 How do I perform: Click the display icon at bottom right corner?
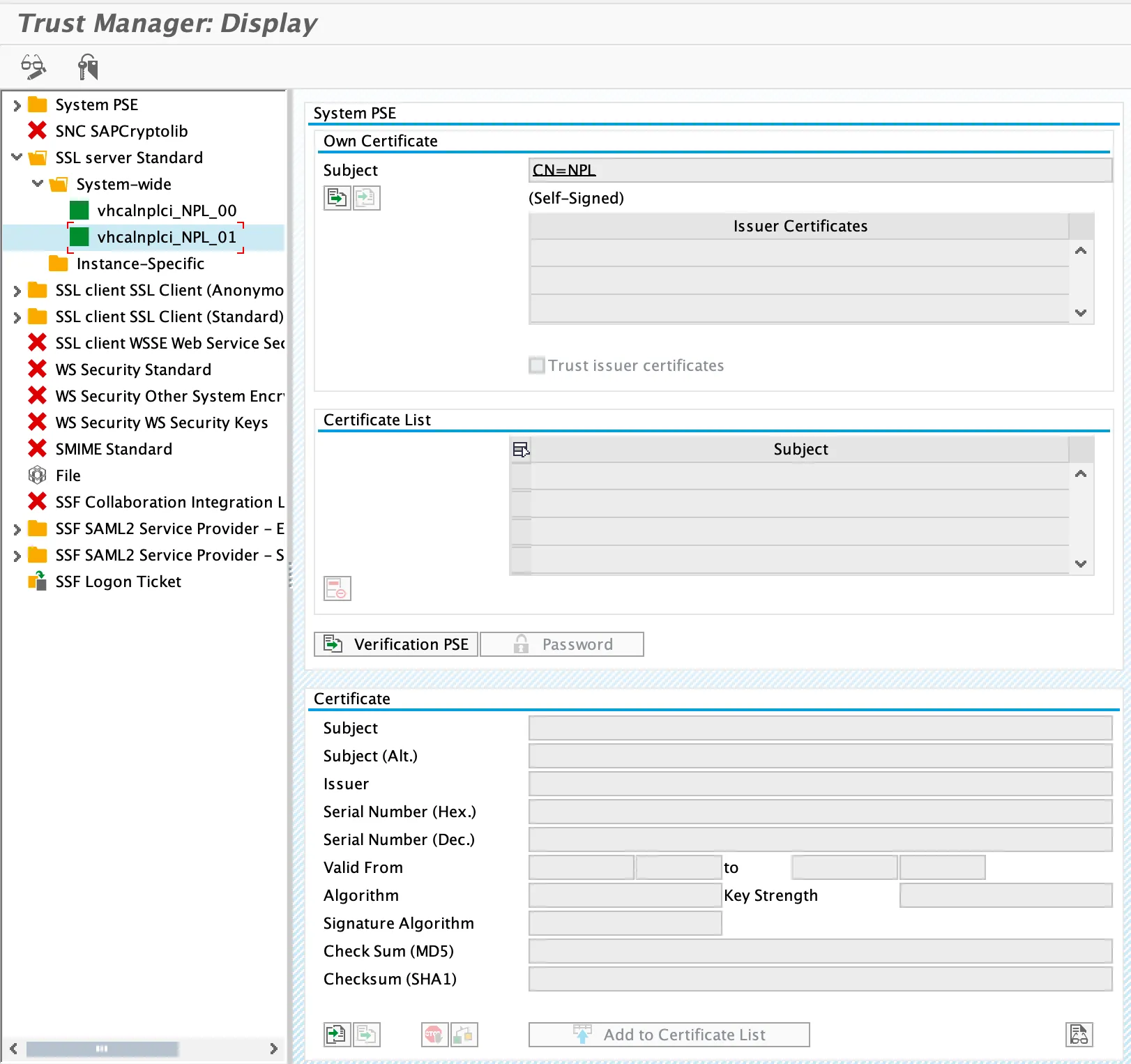pyautogui.click(x=1079, y=1034)
